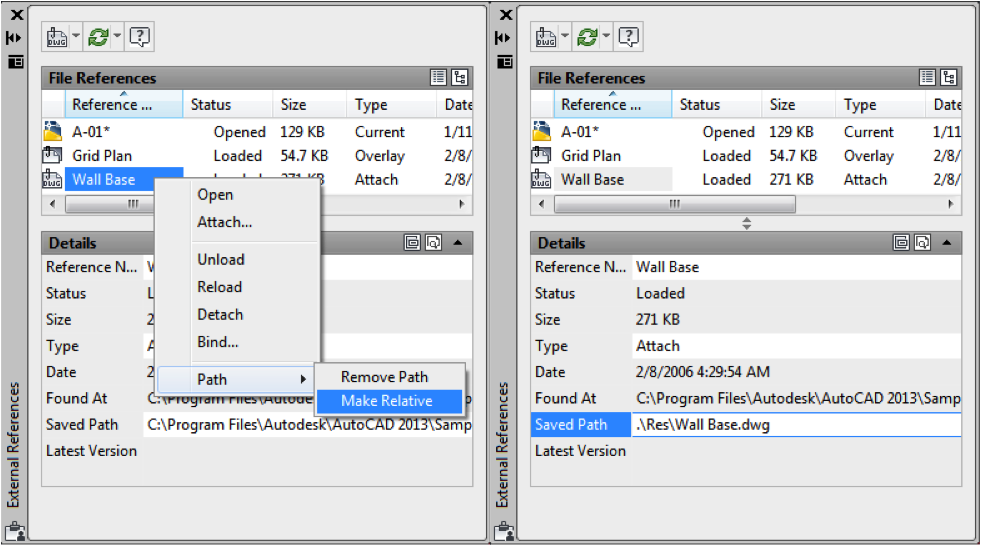Image resolution: width=981 pixels, height=546 pixels.
Task: Toggle Details mode button in right Details panel
Action: coord(901,243)
